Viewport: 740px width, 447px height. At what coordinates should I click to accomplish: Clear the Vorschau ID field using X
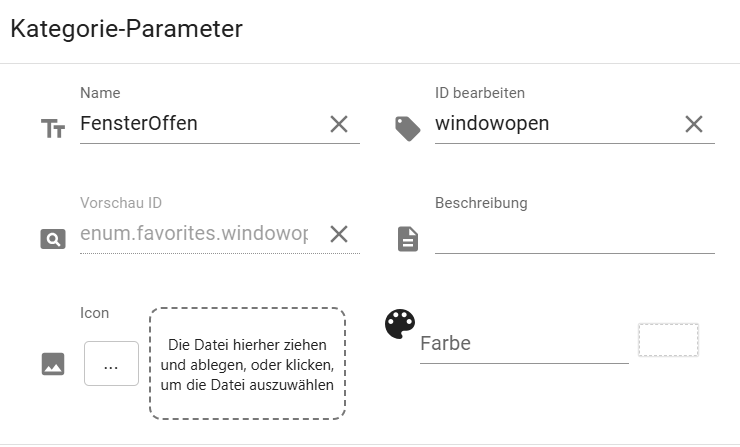pos(339,234)
